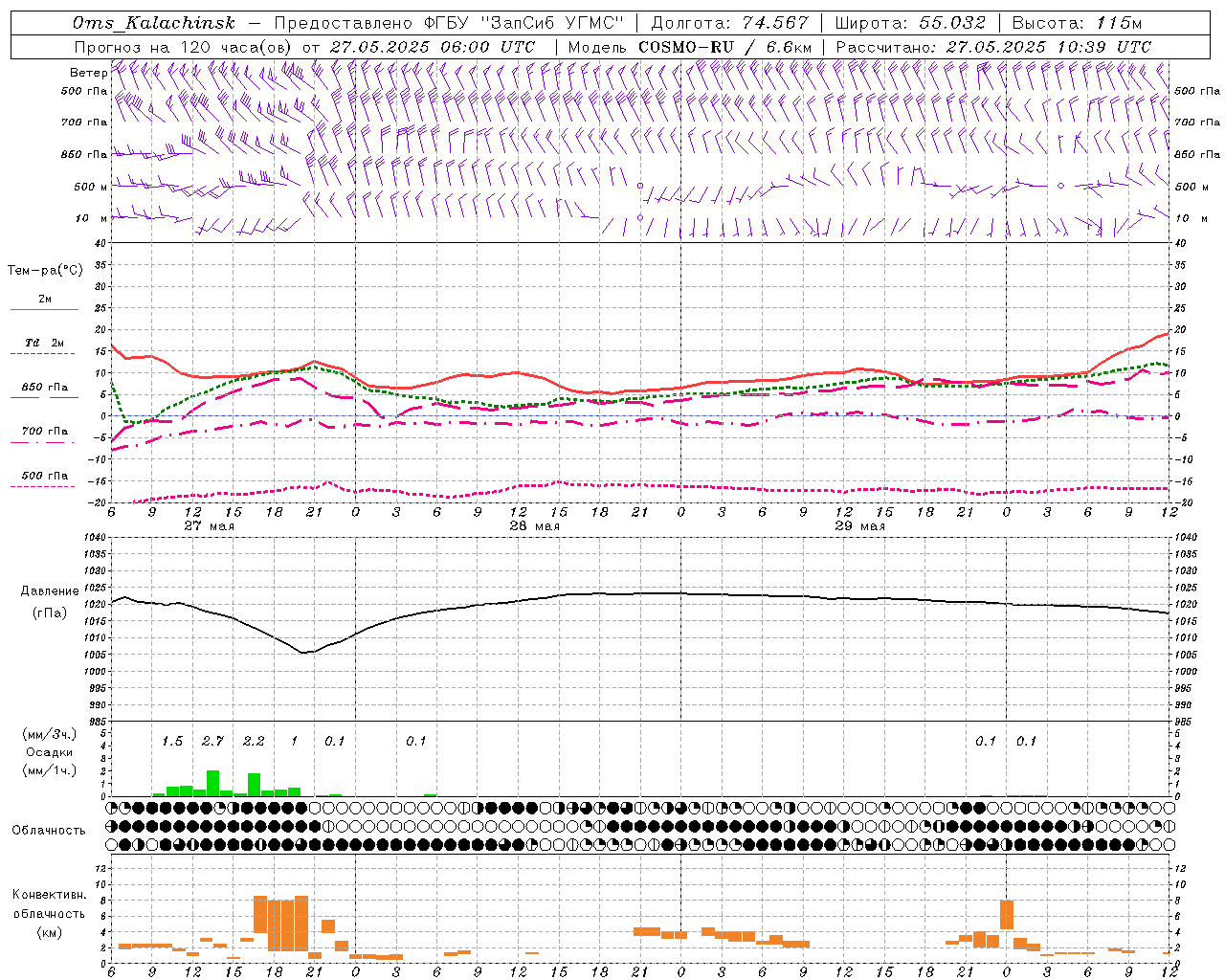This screenshot has height=980, width=1225.
Task: Click the 27 мая date label
Action: point(209,526)
